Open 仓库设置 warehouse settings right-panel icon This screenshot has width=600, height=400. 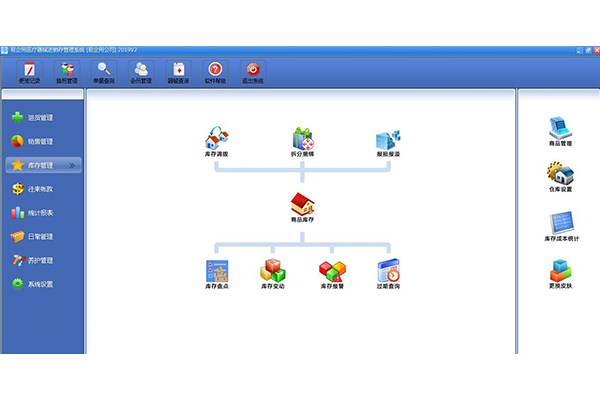pyautogui.click(x=561, y=177)
